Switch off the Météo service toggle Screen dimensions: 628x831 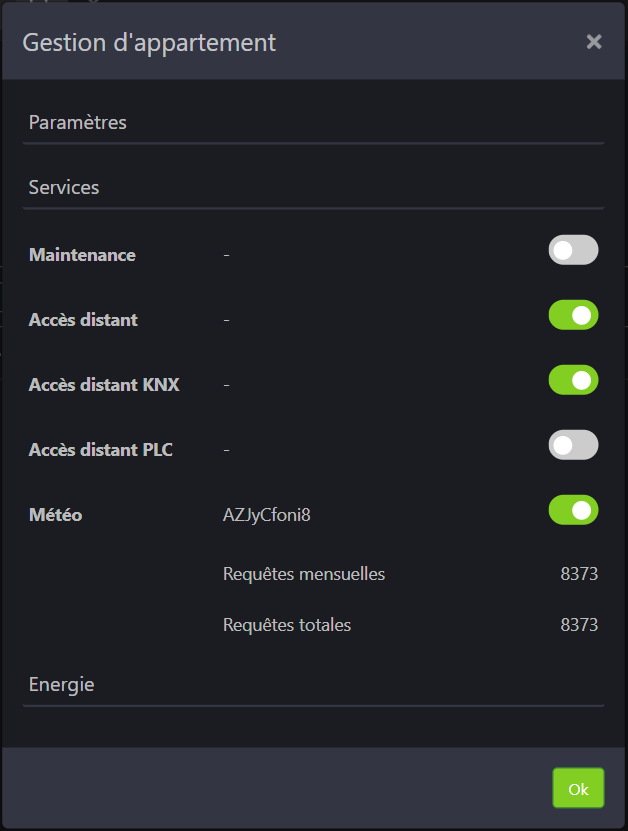point(573,510)
